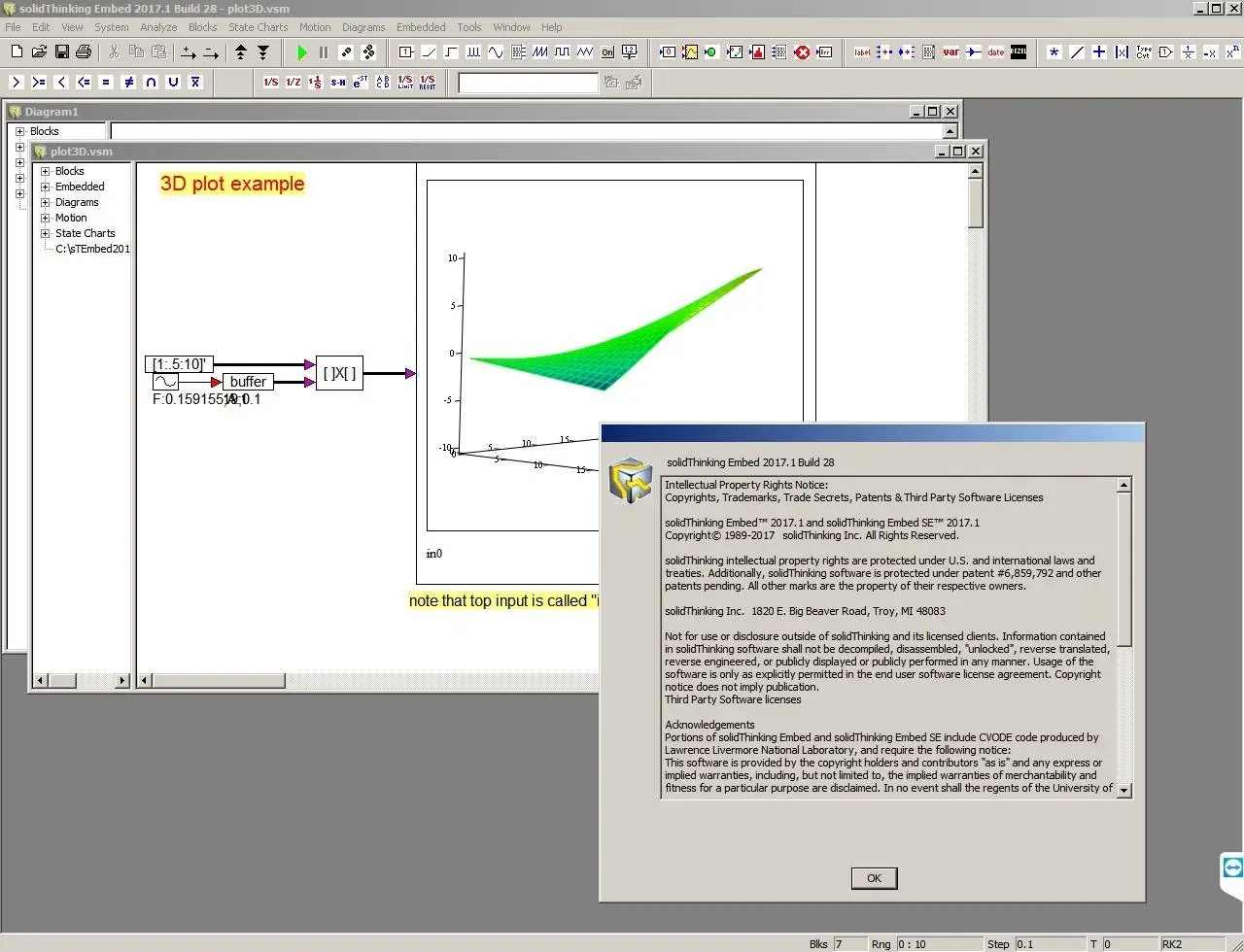Select the sinusoid block icon in toolbar
Screen dimensions: 1244x952
tap(496, 52)
